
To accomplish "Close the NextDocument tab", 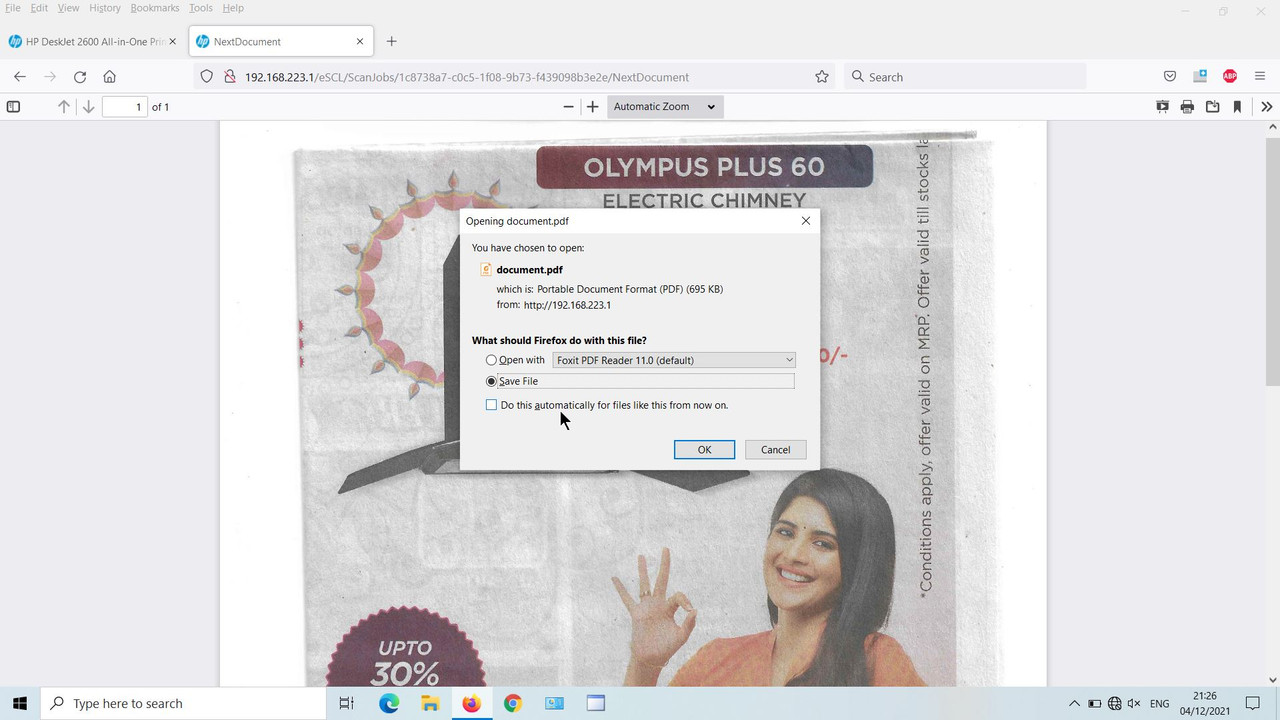I will tap(360, 42).
